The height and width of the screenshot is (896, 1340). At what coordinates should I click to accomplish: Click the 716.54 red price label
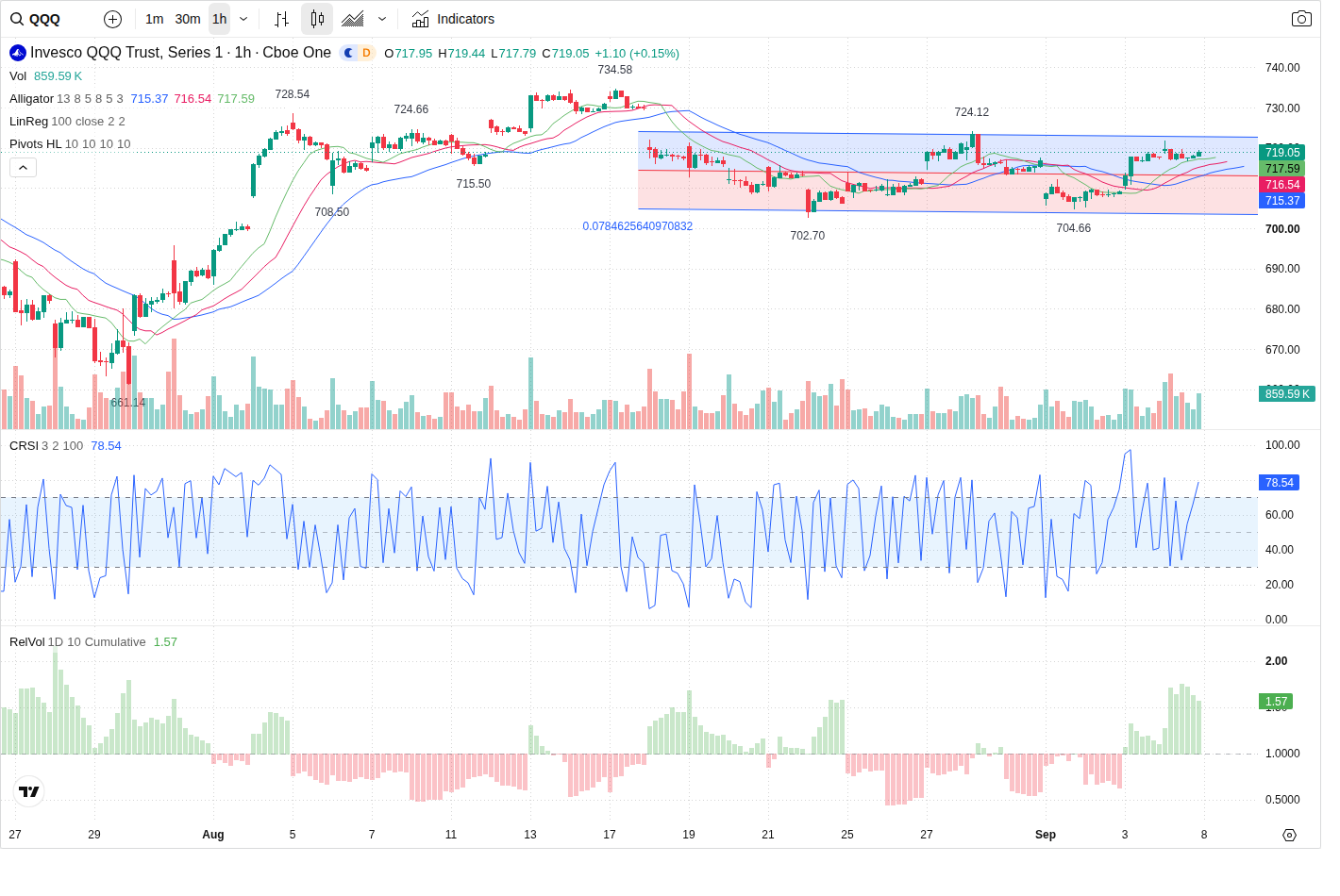1282,185
